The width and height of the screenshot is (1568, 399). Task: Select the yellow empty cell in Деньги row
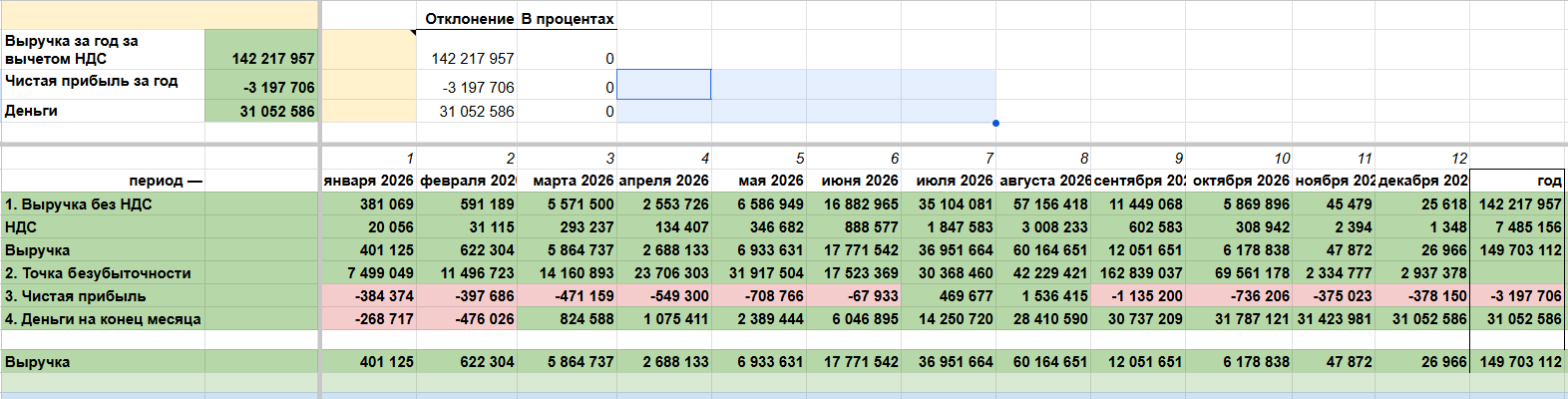[x=369, y=111]
